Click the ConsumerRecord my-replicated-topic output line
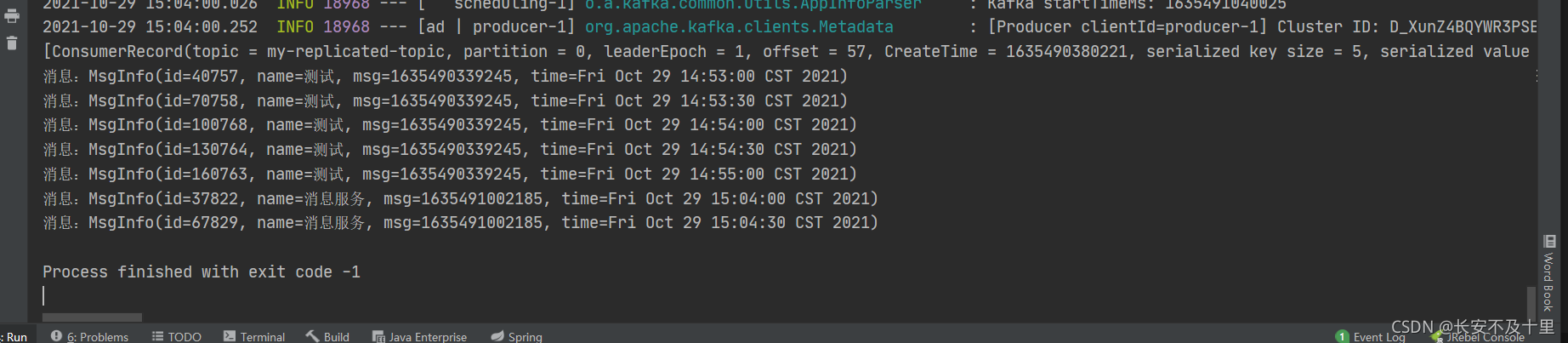 [x=786, y=52]
